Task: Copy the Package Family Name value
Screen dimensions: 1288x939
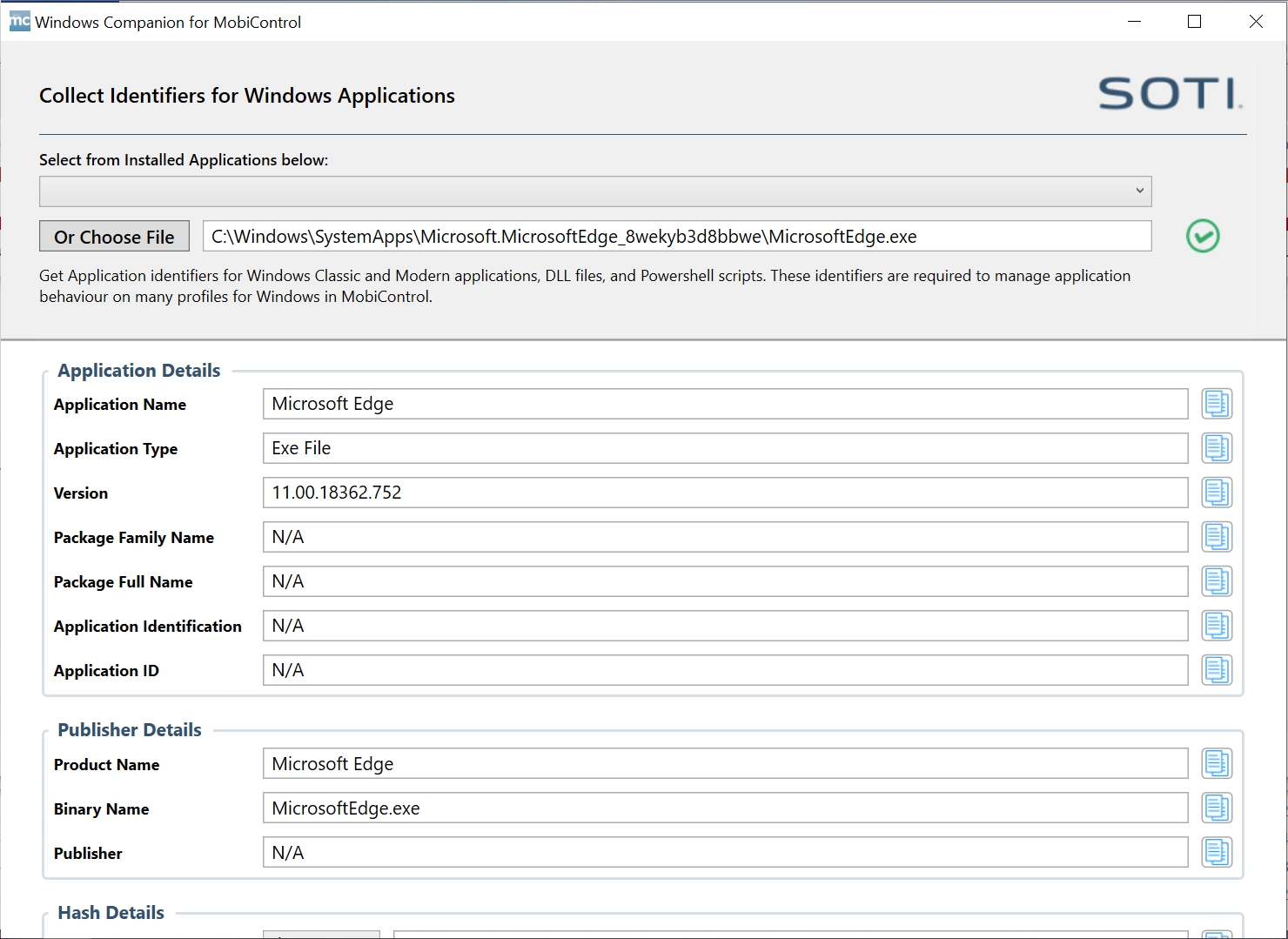Action: click(x=1217, y=537)
